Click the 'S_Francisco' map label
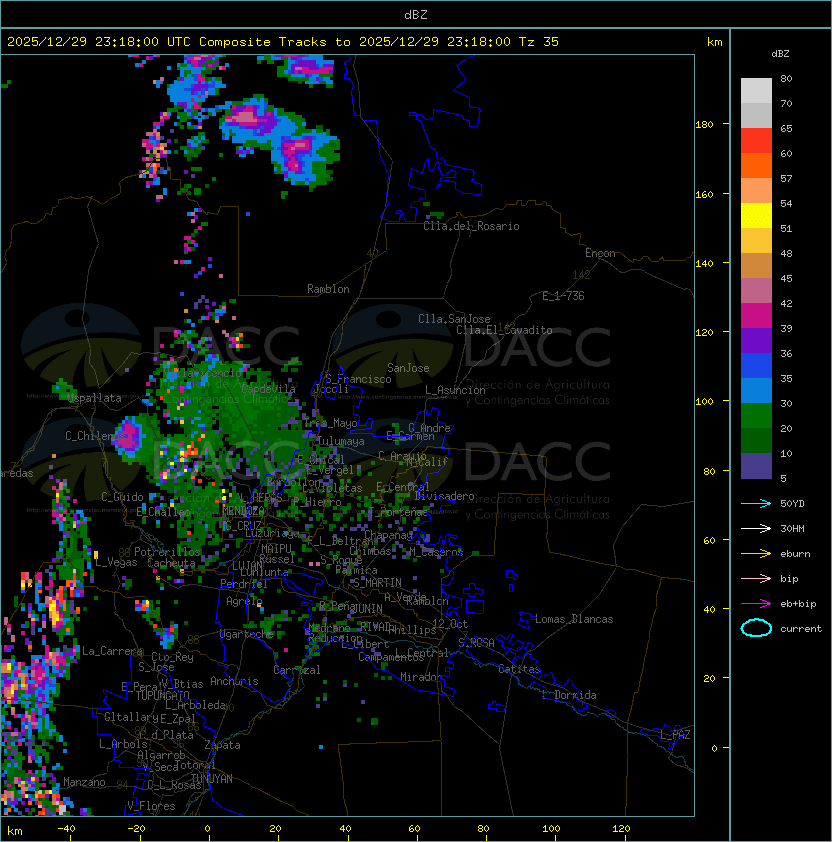 point(358,379)
